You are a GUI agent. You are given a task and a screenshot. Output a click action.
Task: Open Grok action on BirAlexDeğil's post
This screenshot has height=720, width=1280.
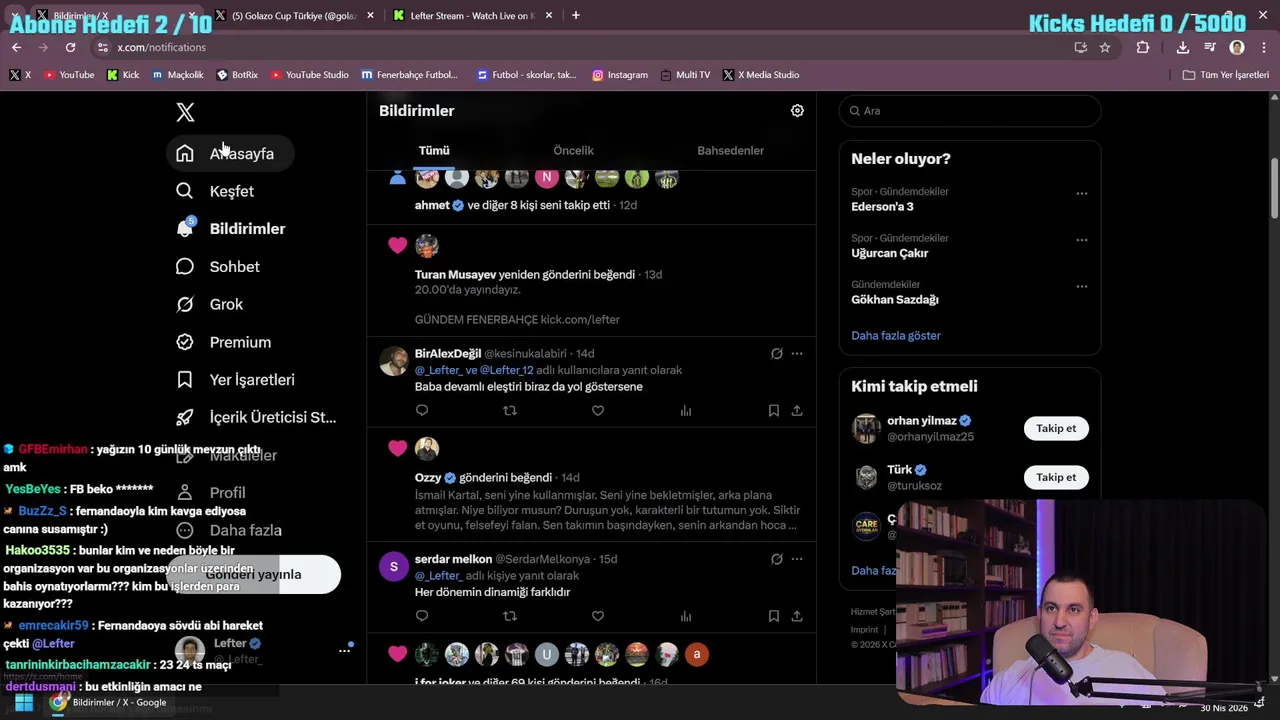click(x=776, y=353)
